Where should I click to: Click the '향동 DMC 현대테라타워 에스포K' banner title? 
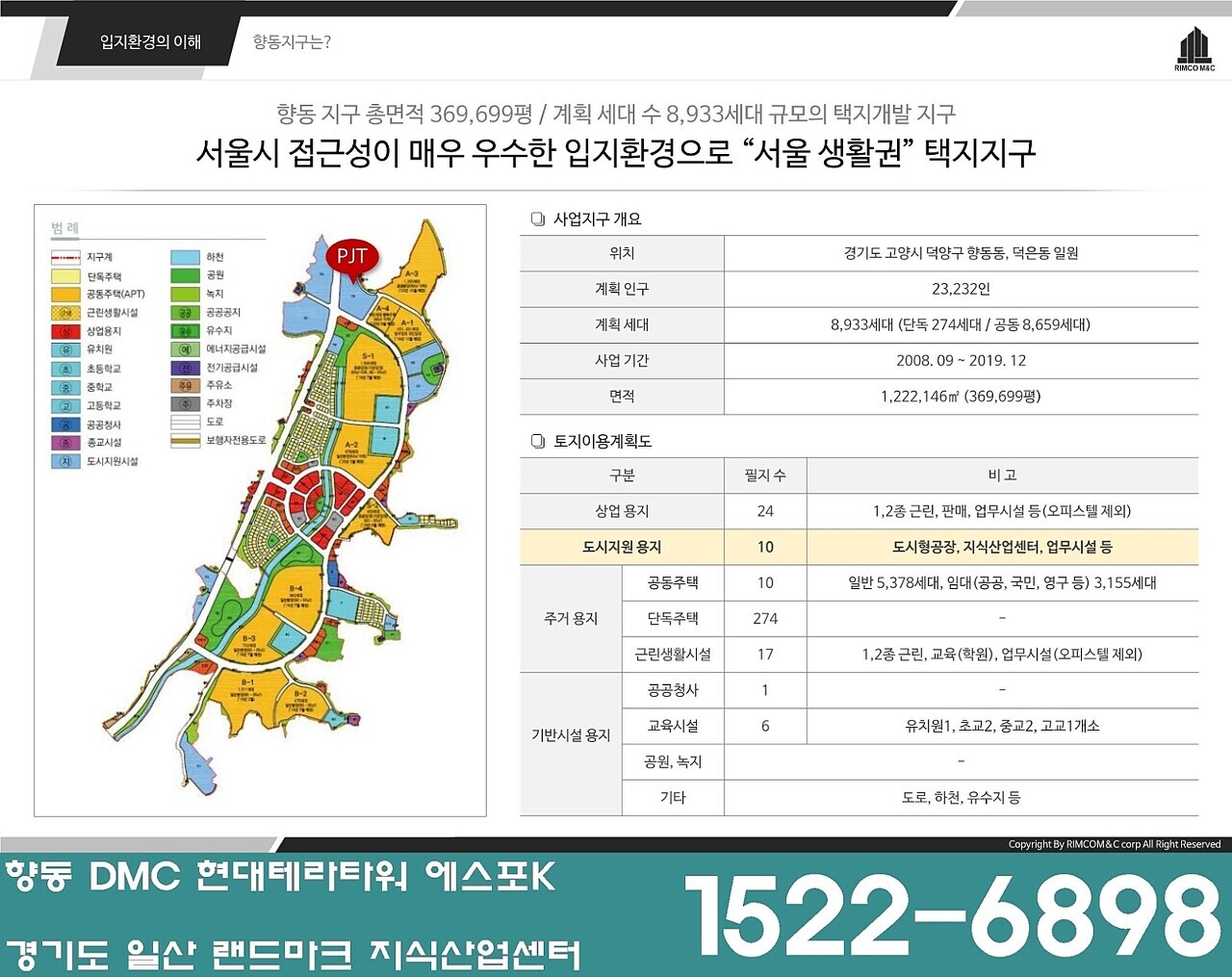pyautogui.click(x=280, y=877)
